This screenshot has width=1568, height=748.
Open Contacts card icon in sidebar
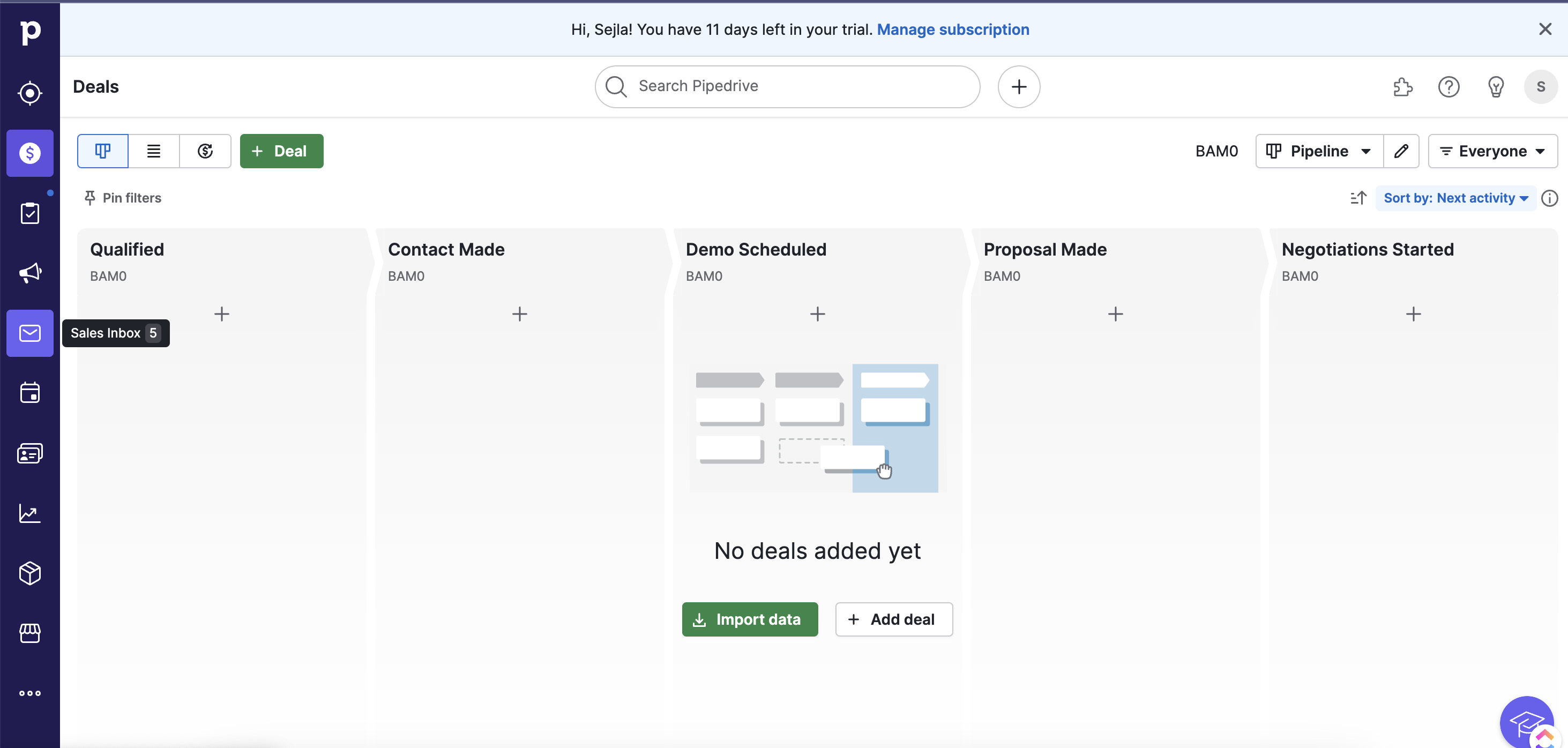click(x=30, y=453)
